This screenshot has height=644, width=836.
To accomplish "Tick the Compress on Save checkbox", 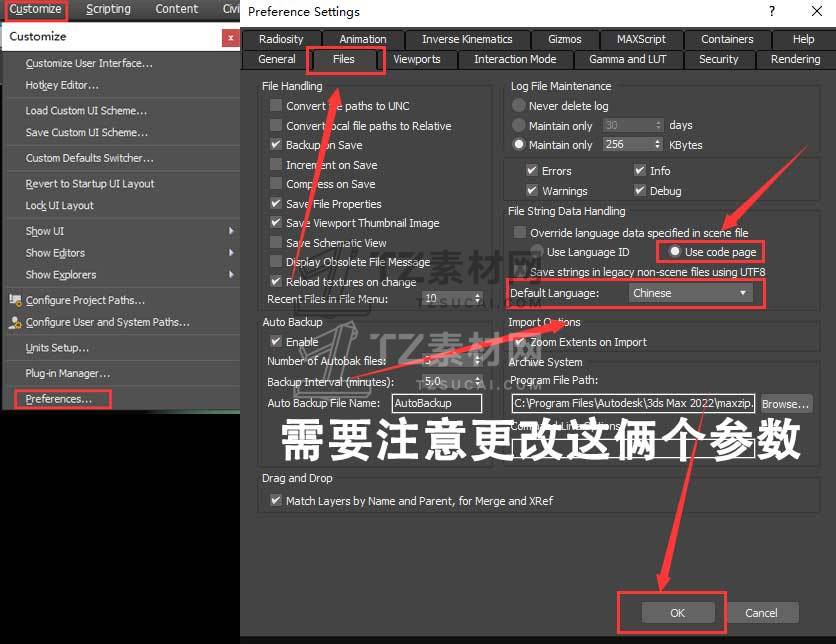I will tap(276, 183).
